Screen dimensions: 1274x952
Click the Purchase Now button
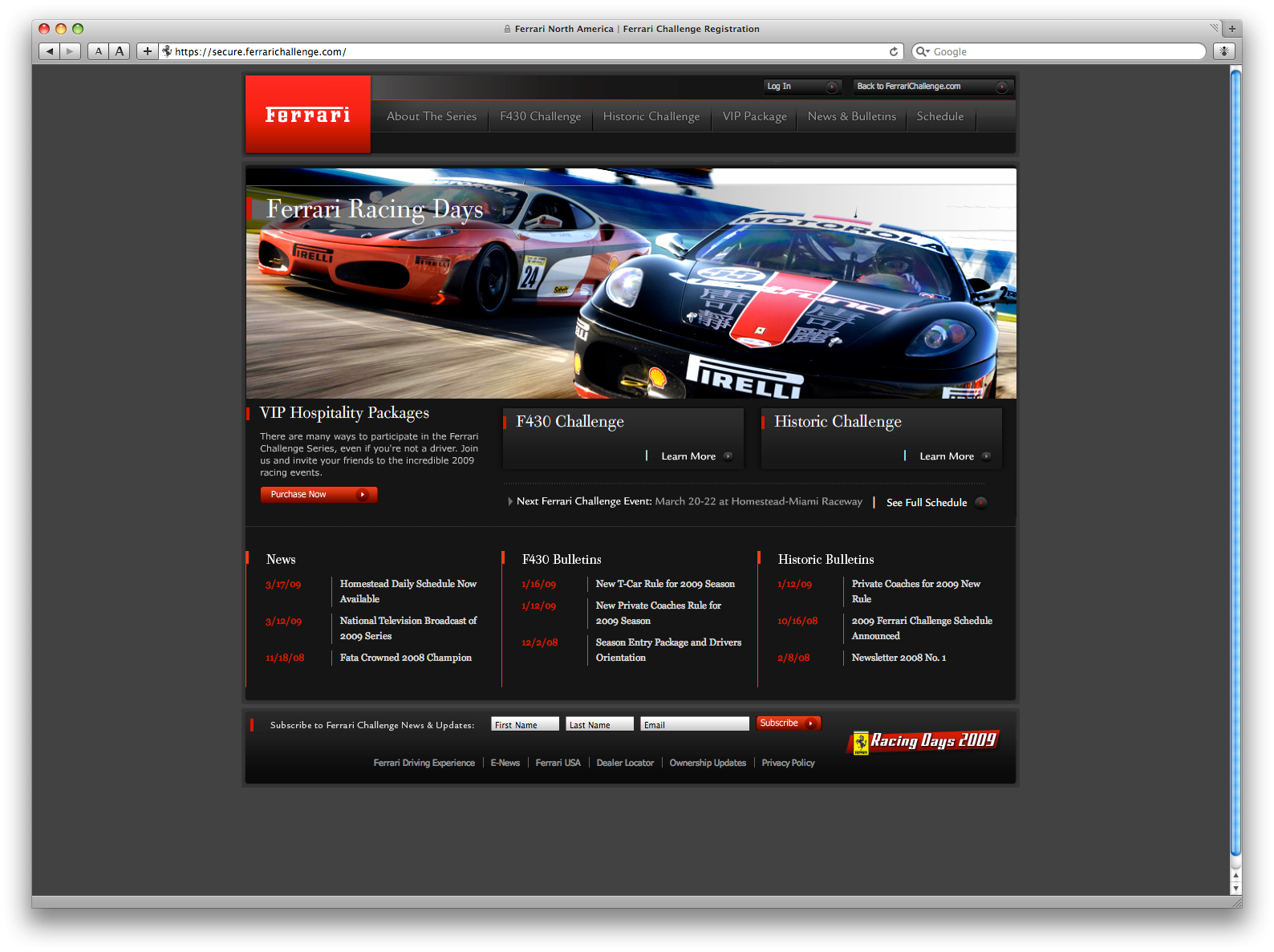(318, 495)
